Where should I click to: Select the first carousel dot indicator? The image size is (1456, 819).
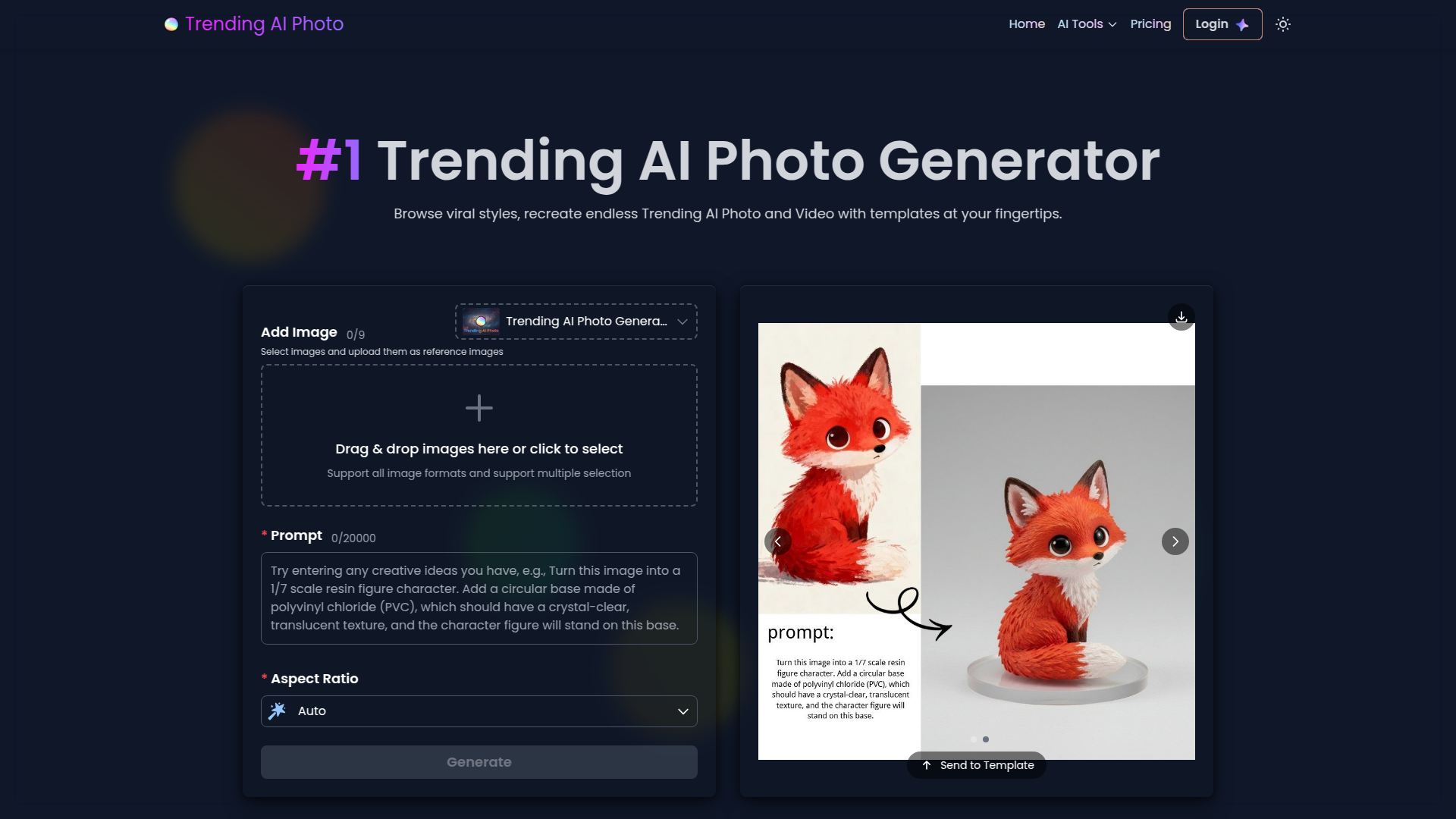tap(974, 739)
